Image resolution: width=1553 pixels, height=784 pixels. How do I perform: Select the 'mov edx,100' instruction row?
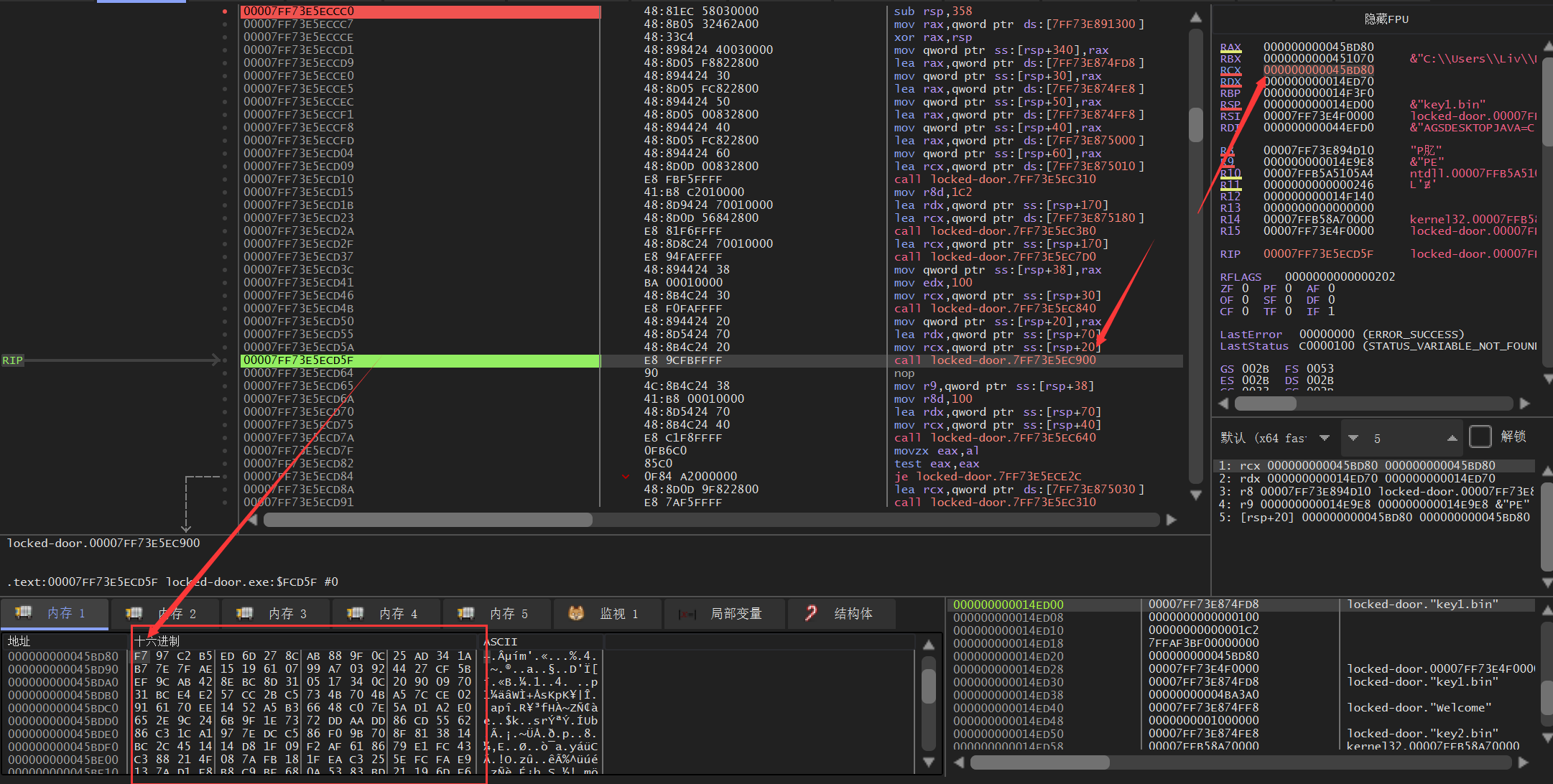pos(933,283)
